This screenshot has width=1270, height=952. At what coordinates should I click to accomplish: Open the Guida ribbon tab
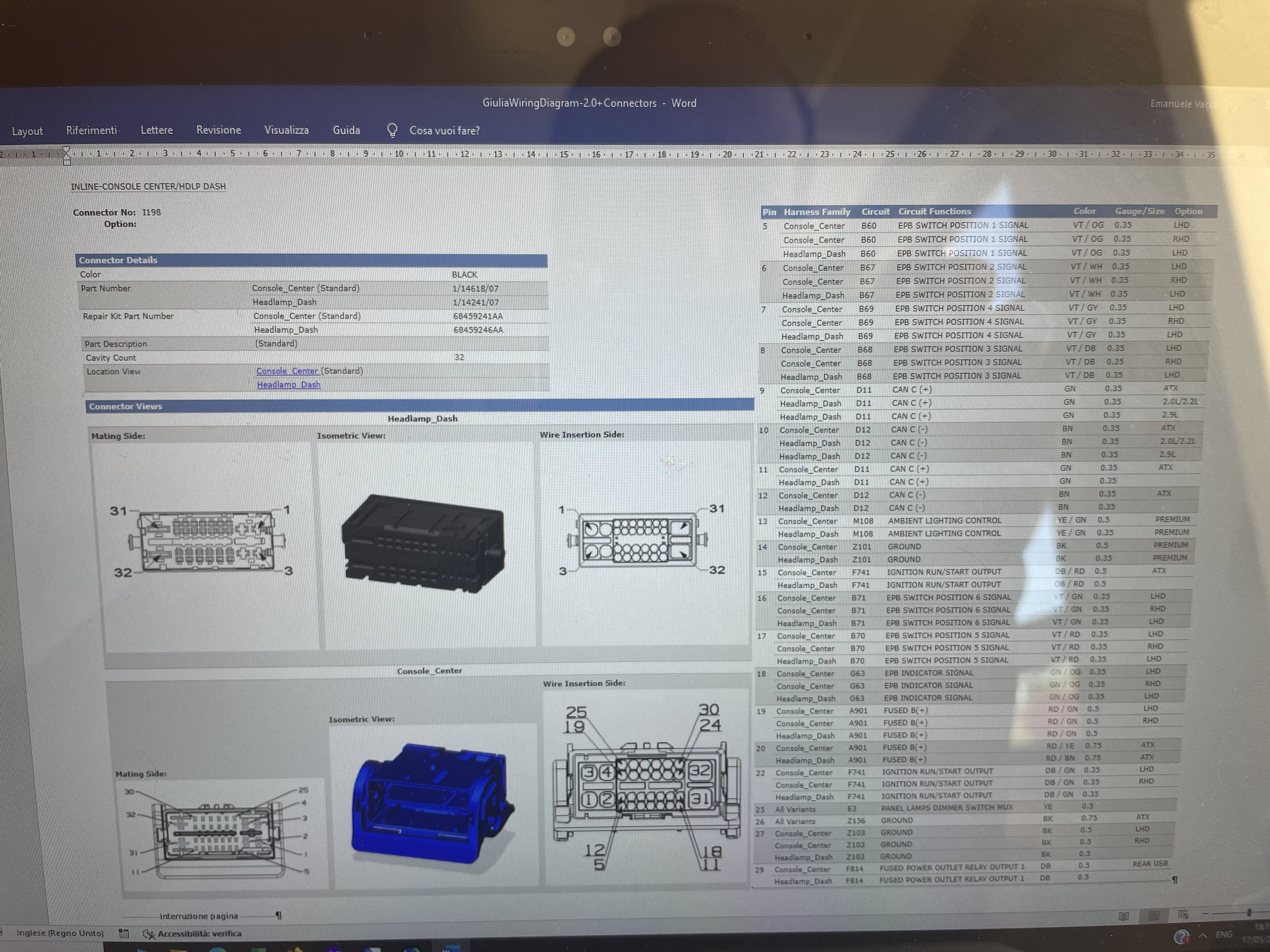pos(347,130)
